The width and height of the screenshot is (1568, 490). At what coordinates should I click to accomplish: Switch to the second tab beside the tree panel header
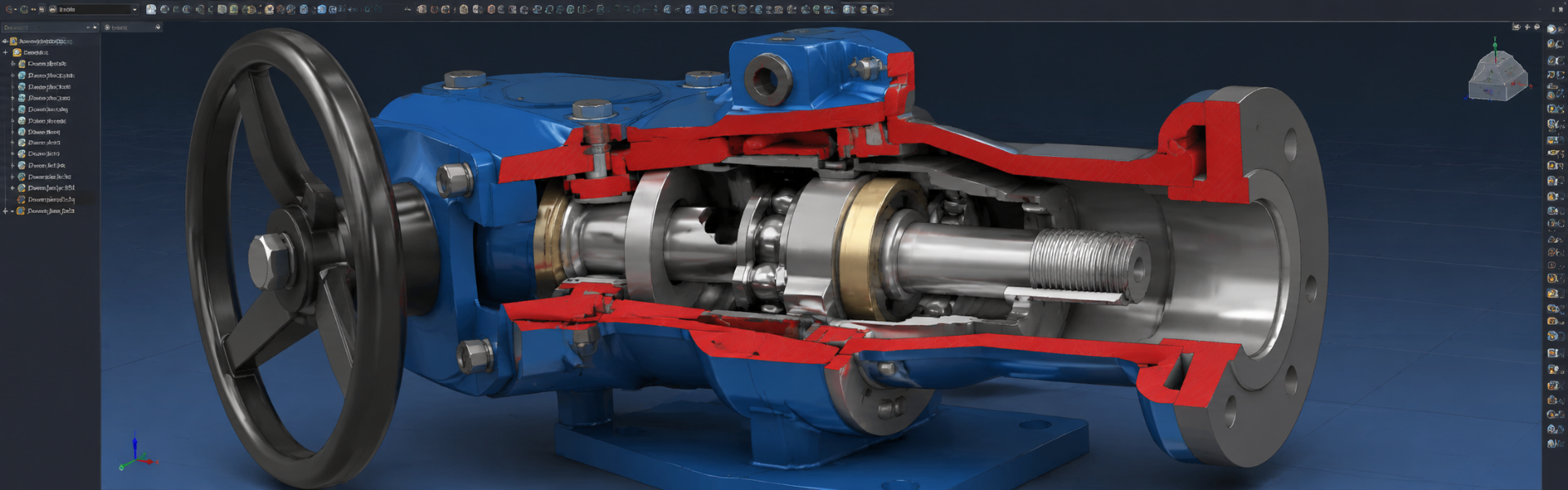tap(131, 27)
